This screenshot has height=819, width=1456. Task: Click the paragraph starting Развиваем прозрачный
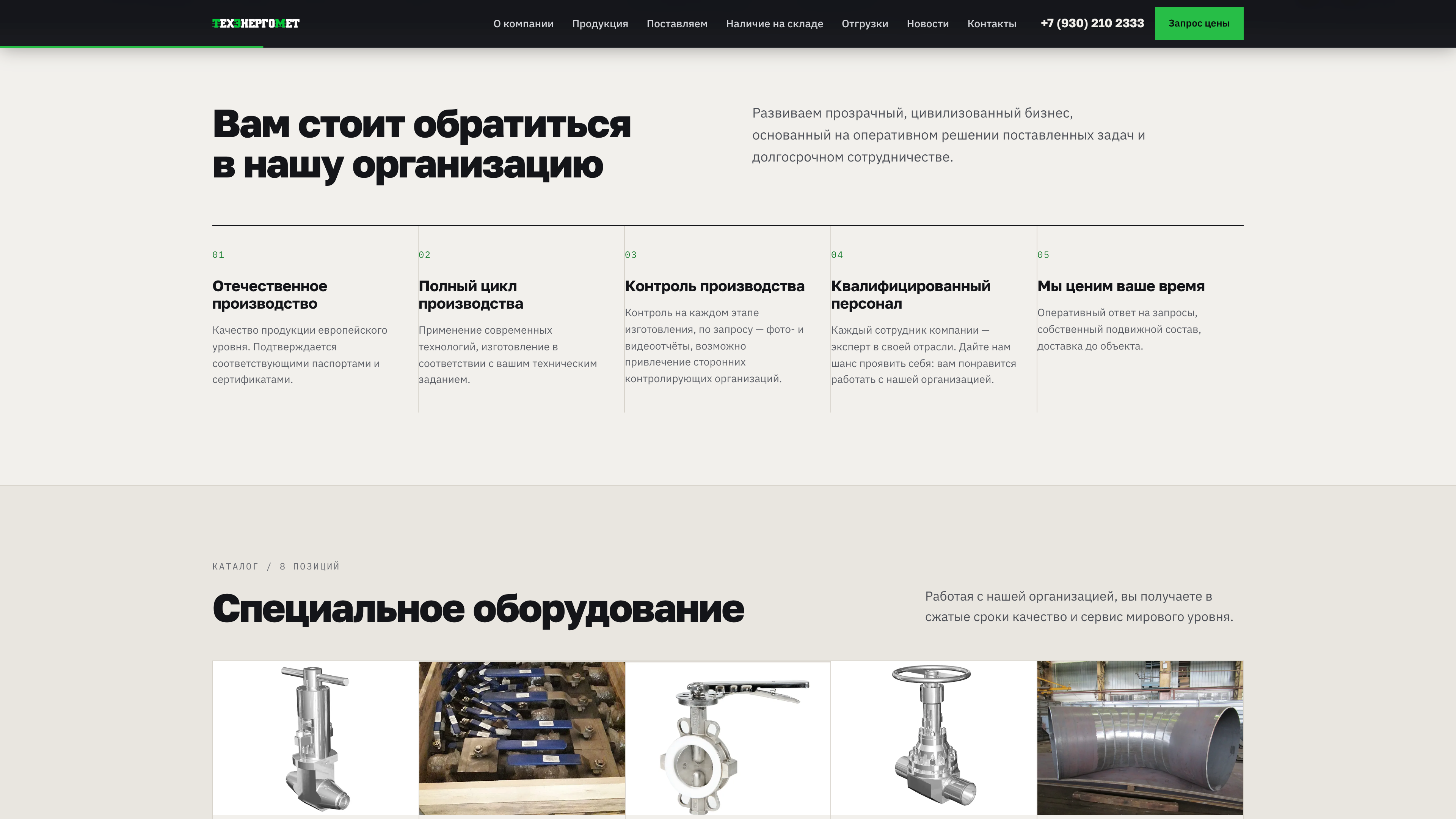point(948,135)
